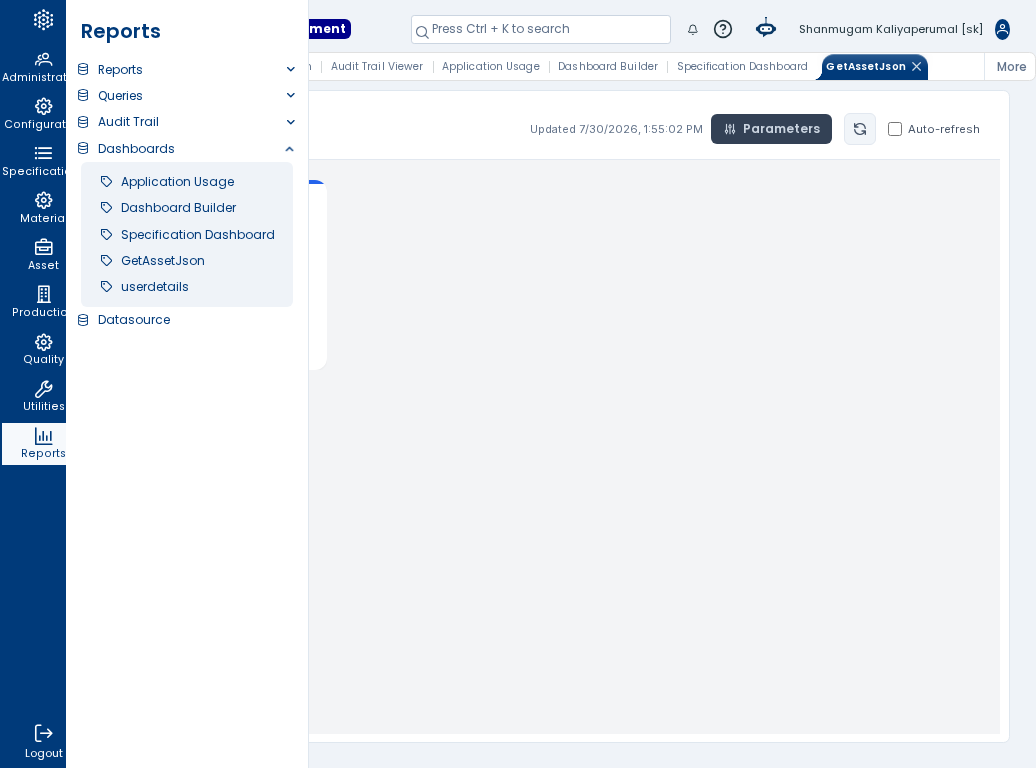Click the Reports panel heading

(x=120, y=31)
